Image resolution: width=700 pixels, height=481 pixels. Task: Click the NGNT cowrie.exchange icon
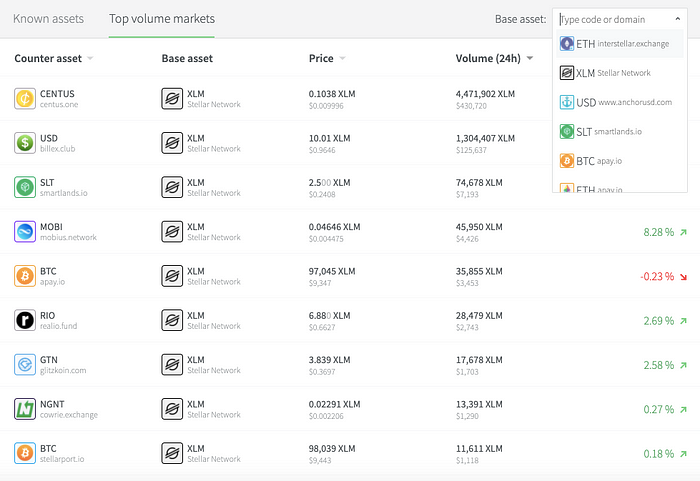pos(25,409)
